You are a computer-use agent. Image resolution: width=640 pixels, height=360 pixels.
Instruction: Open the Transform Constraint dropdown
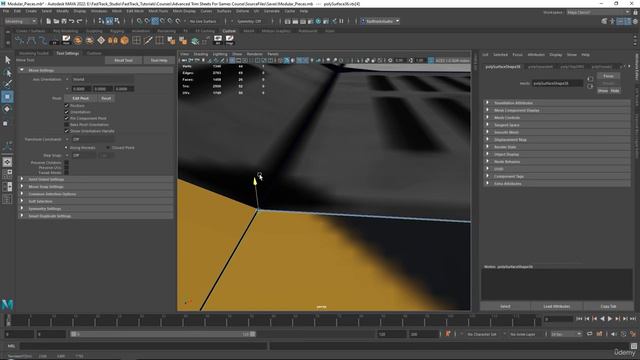tap(92, 139)
